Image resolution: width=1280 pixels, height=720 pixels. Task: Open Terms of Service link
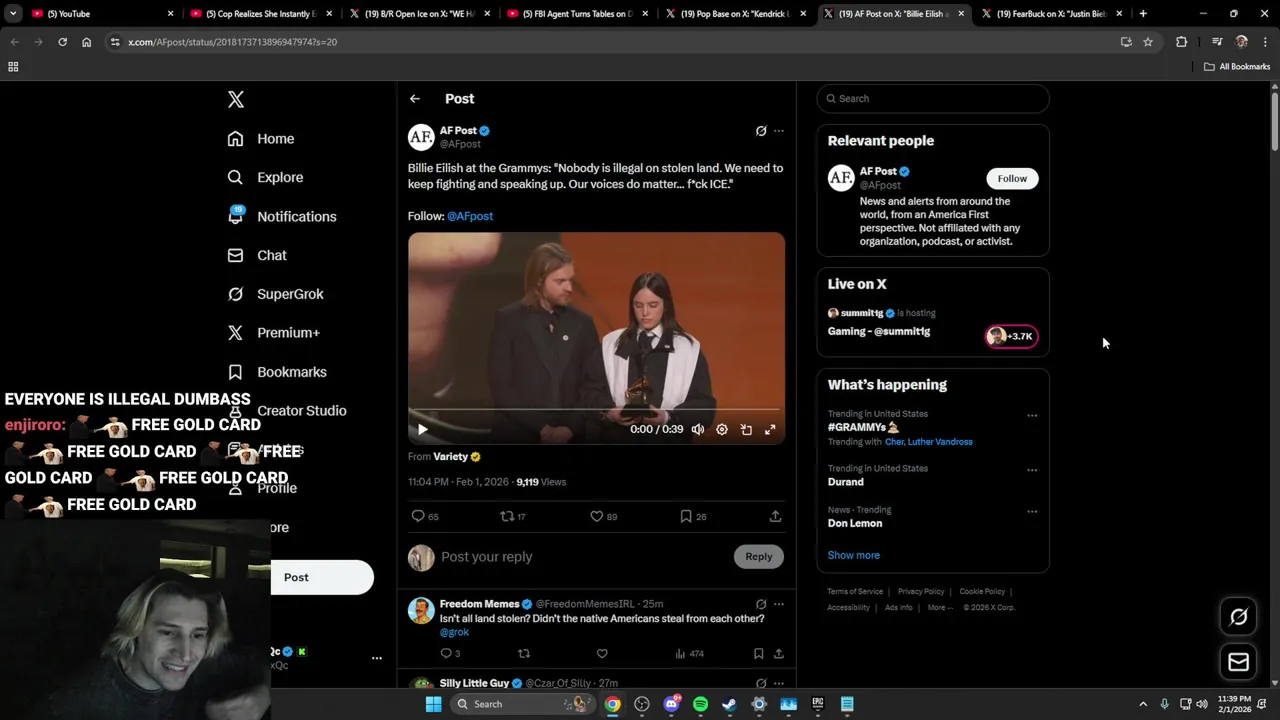[855, 591]
